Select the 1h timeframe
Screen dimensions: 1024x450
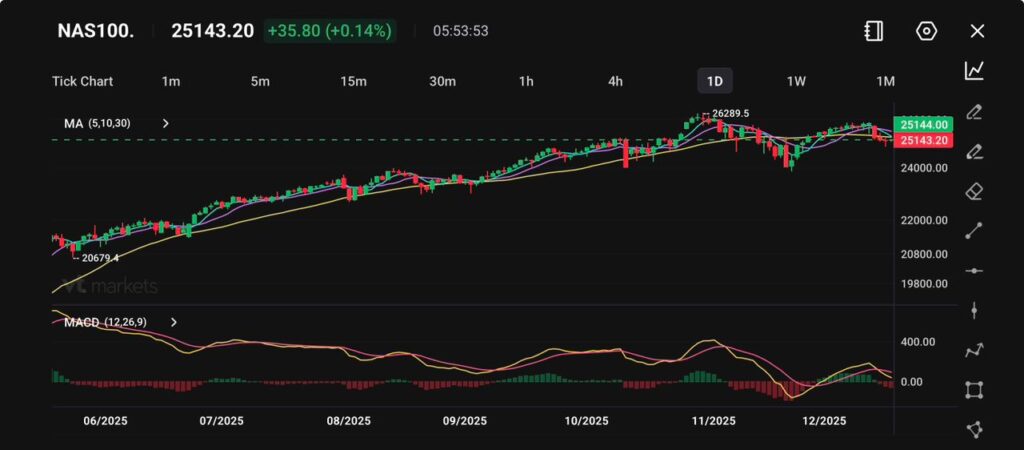coord(526,81)
